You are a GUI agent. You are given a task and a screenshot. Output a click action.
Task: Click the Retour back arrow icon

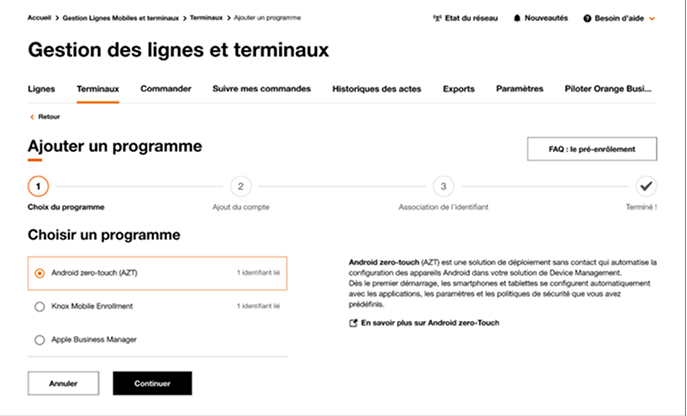point(32,117)
